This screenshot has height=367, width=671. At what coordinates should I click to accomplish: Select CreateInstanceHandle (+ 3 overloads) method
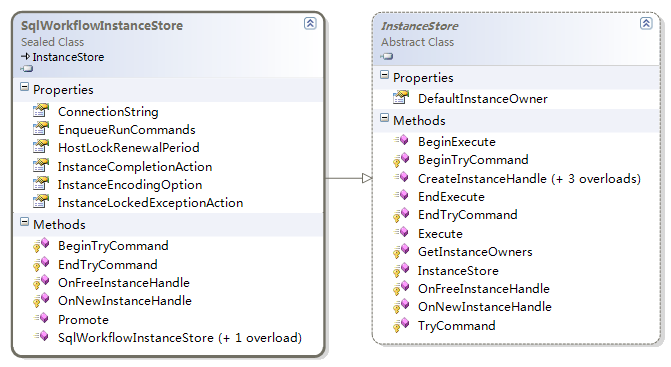[529, 178]
